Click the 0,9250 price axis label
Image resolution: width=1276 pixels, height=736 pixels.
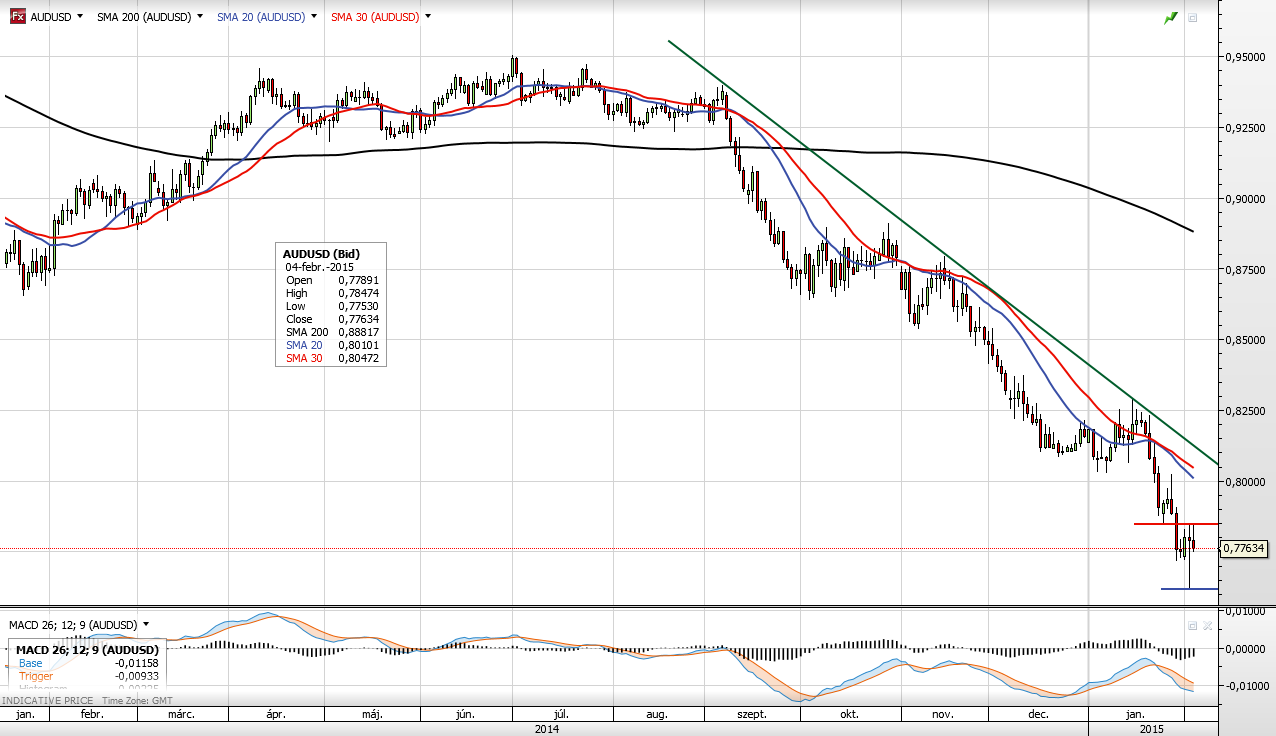point(1246,128)
